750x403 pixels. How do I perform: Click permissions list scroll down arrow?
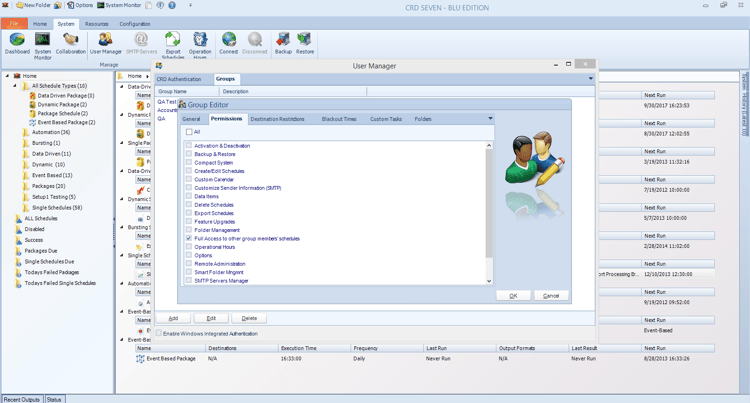(x=489, y=281)
